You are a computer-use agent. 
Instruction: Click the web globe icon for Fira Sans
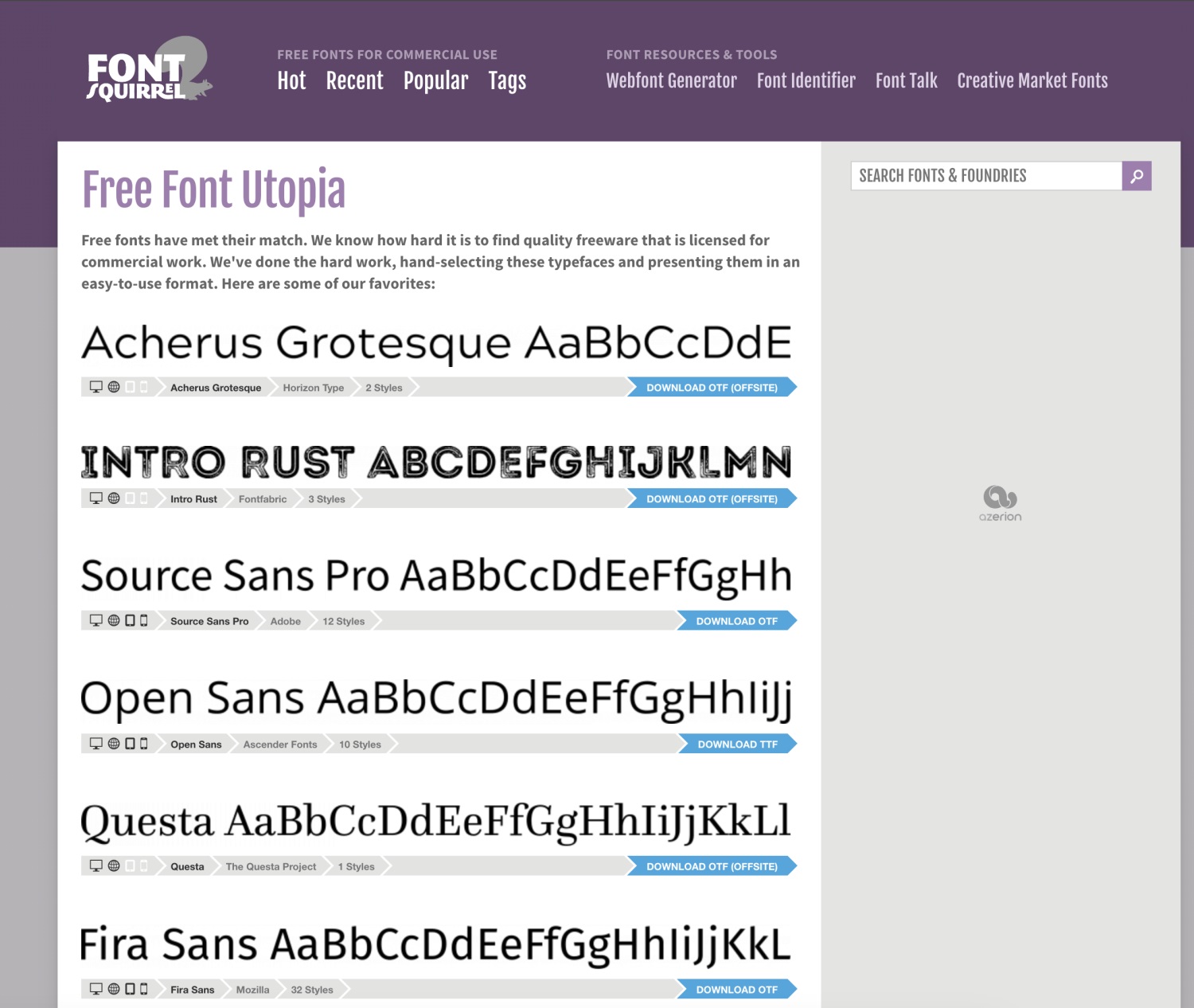[114, 989]
